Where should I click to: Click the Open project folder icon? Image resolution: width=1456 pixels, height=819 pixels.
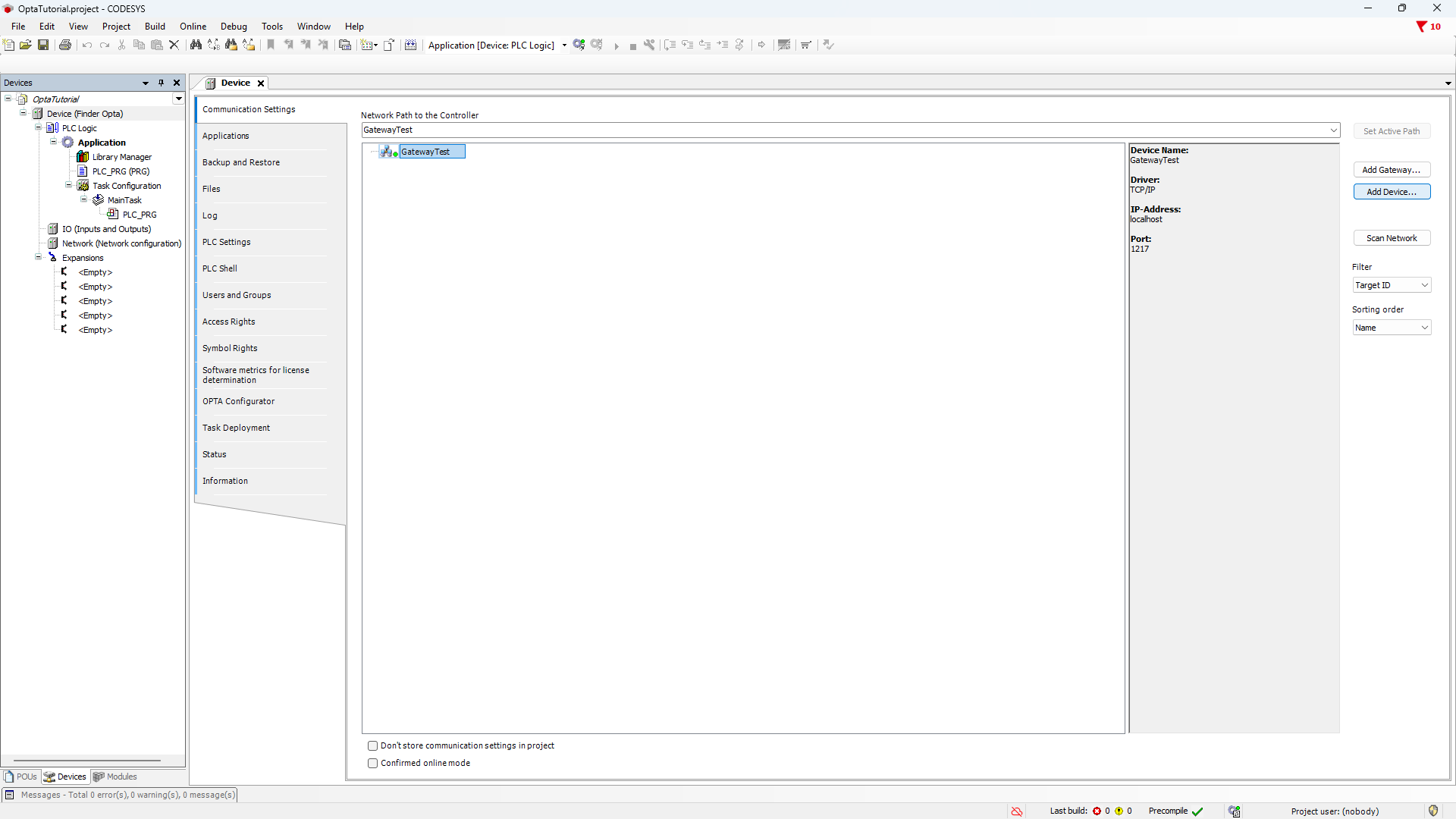click(26, 45)
